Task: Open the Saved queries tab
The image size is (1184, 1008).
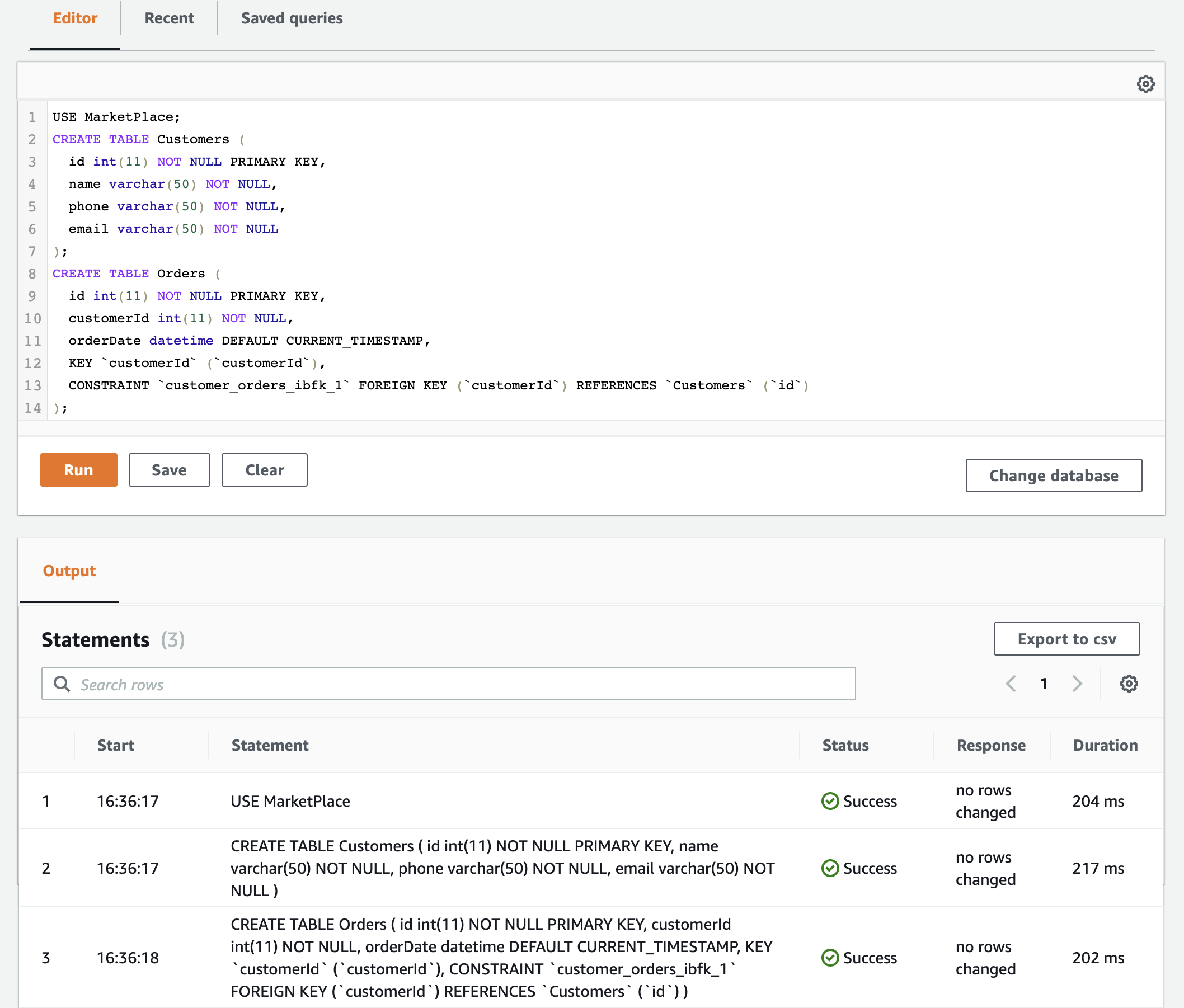Action: pos(292,18)
